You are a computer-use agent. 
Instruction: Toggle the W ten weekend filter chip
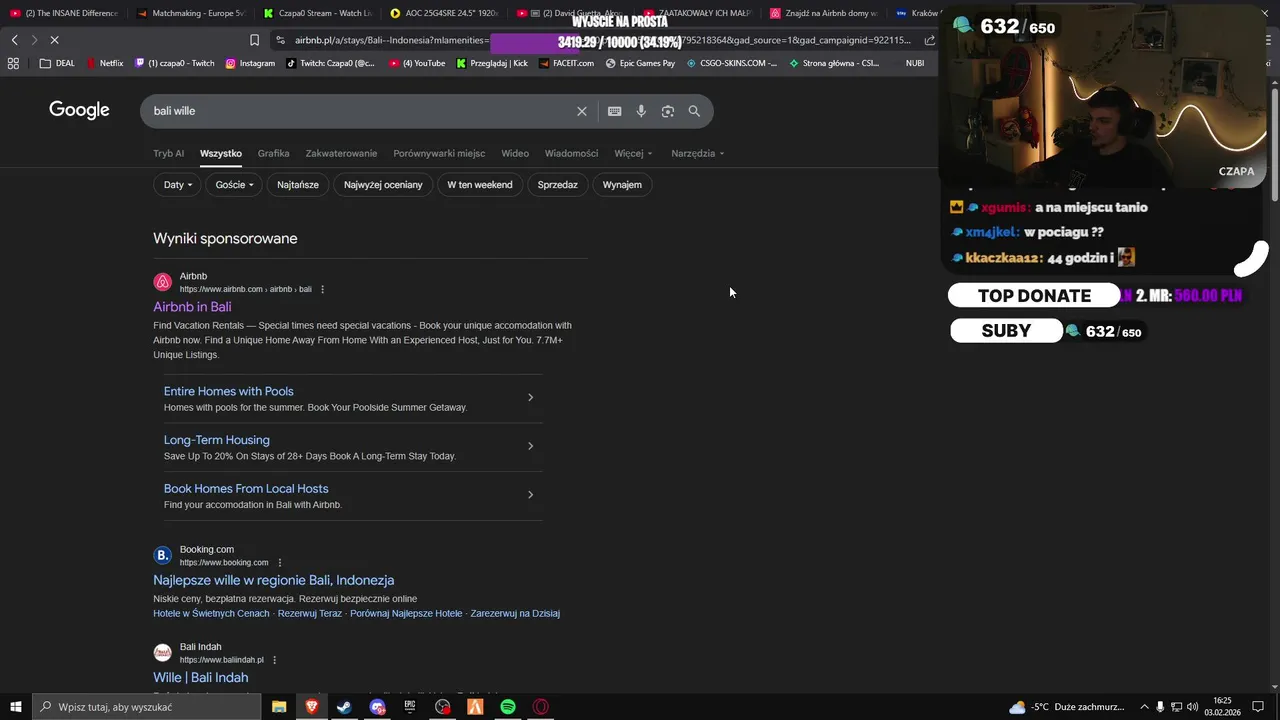click(x=480, y=184)
